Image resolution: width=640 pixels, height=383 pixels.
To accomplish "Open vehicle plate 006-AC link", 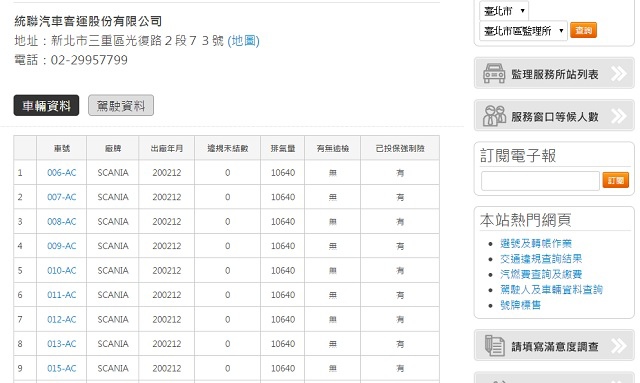I will click(x=62, y=173).
